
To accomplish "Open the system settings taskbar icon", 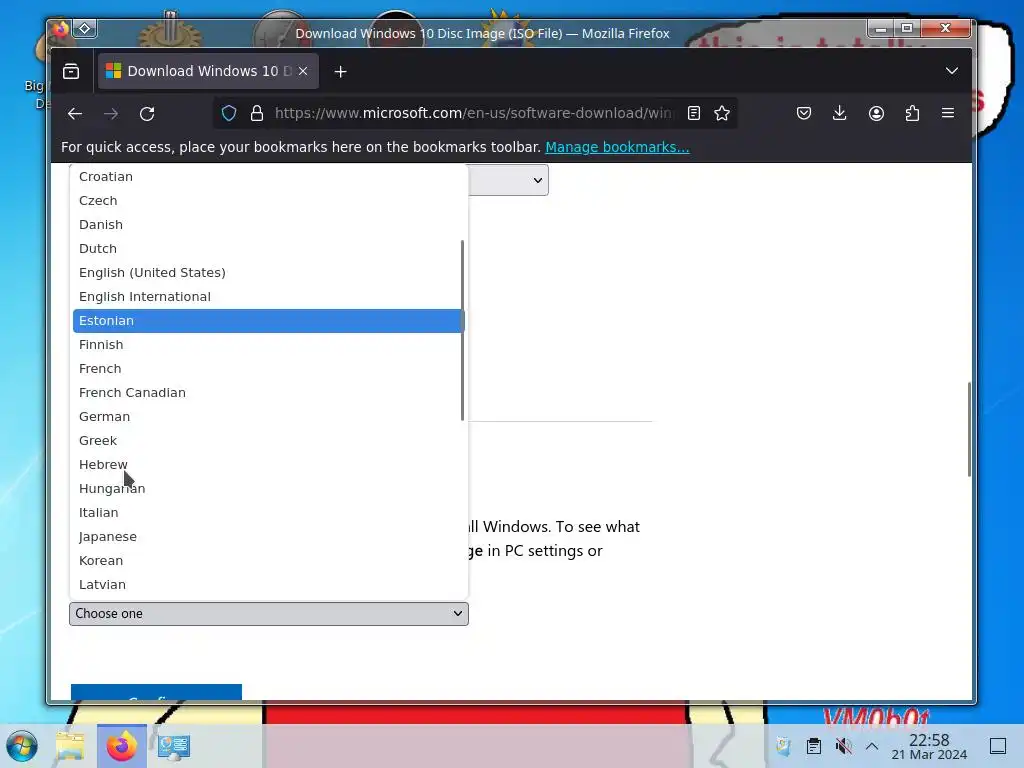I will (x=174, y=746).
